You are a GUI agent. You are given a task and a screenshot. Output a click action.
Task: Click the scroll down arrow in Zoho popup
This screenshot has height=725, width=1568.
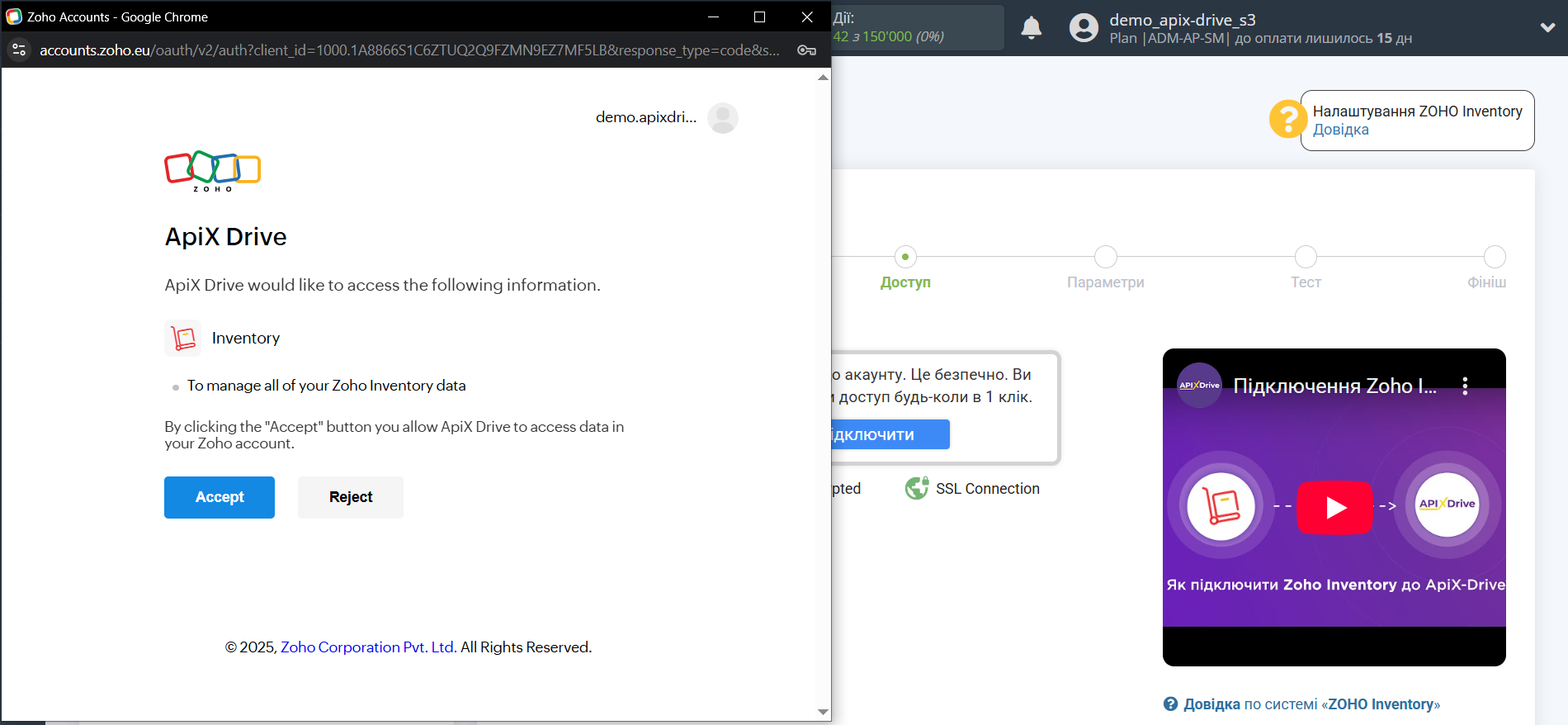pyautogui.click(x=823, y=712)
